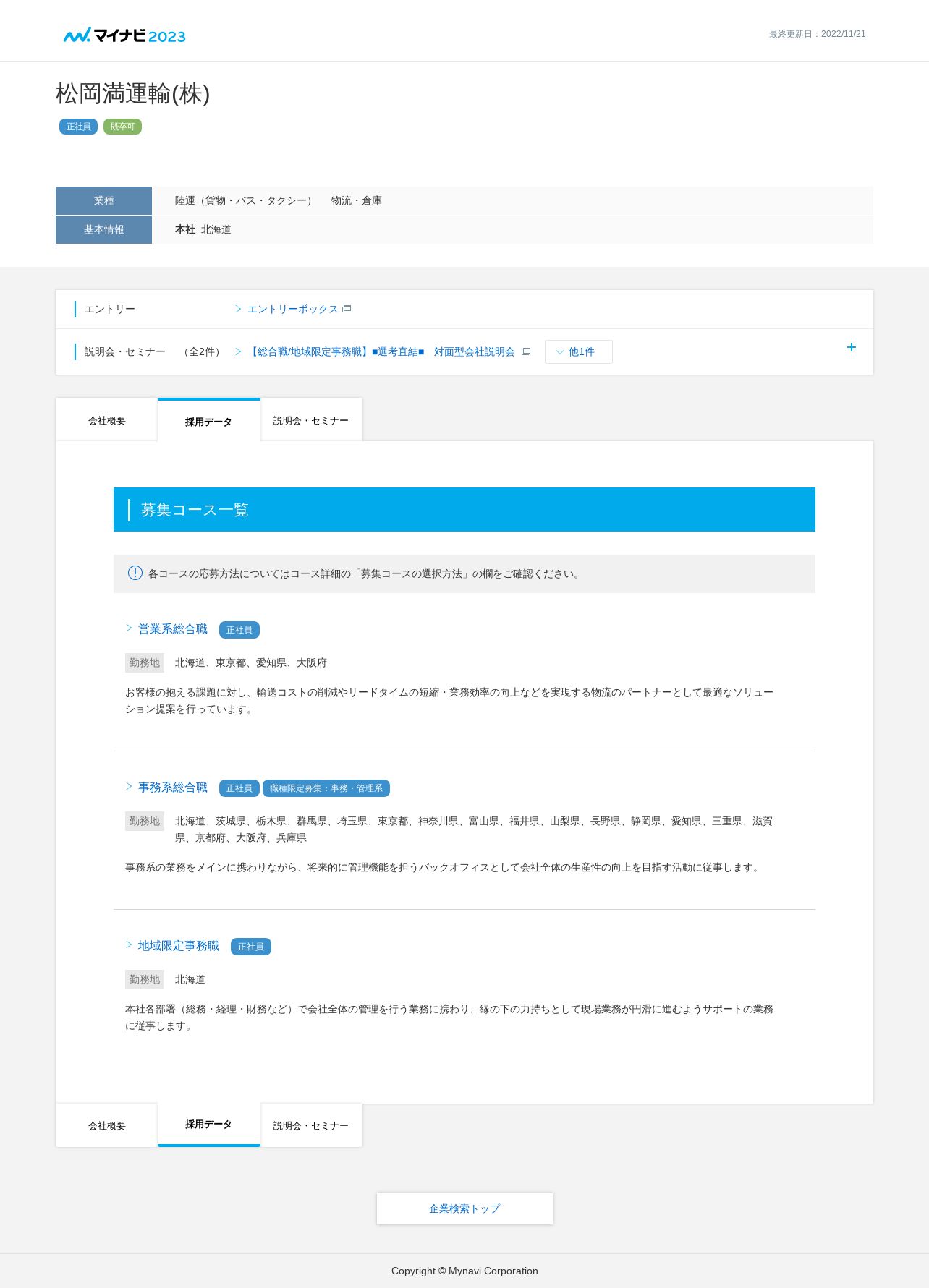Viewport: 929px width, 1288px height.
Task: Click 正社員 badge beside 地域限定事務職
Action: click(250, 946)
